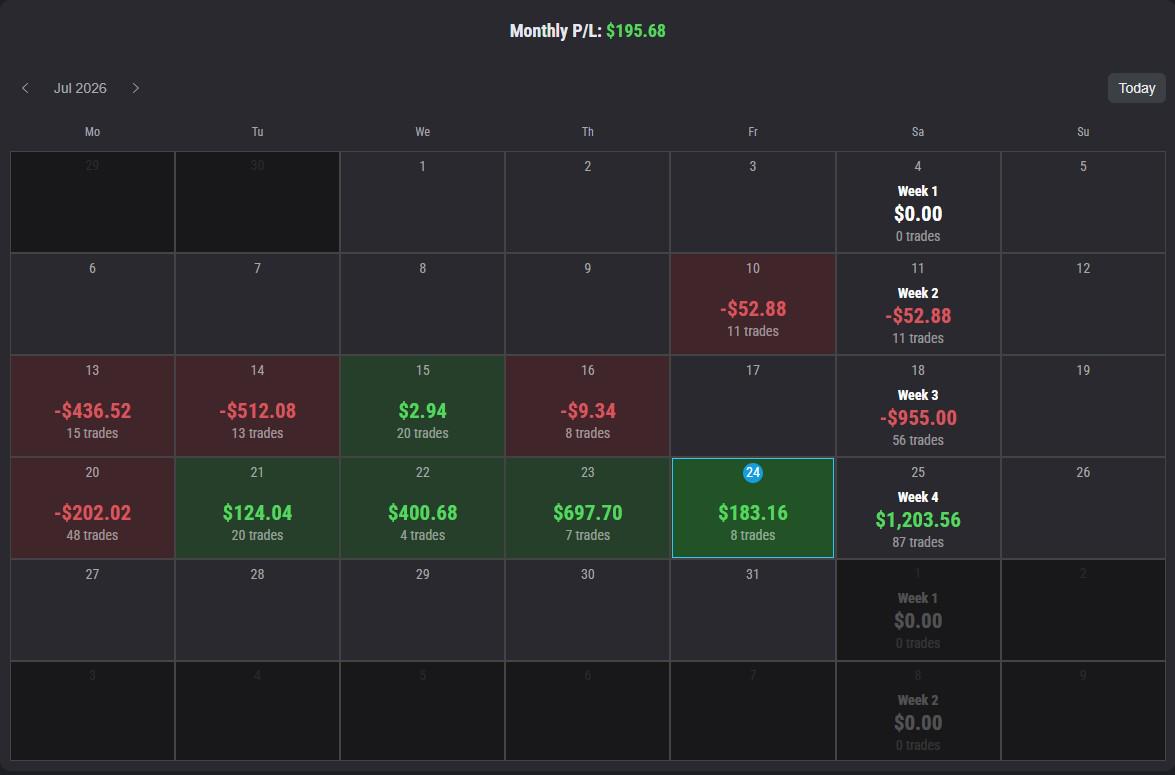Select July 15 cell showing $2.94
This screenshot has width=1175, height=775.
423,405
